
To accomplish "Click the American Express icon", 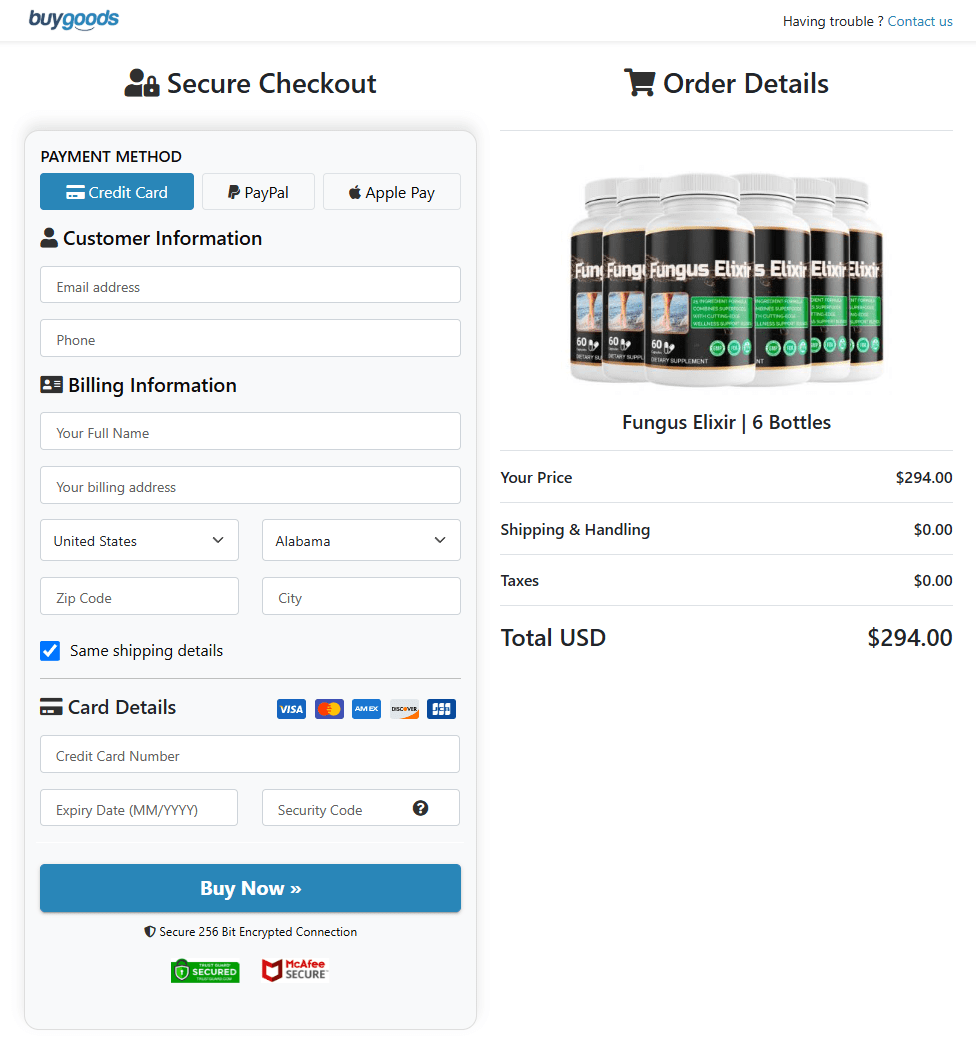I will (x=366, y=708).
